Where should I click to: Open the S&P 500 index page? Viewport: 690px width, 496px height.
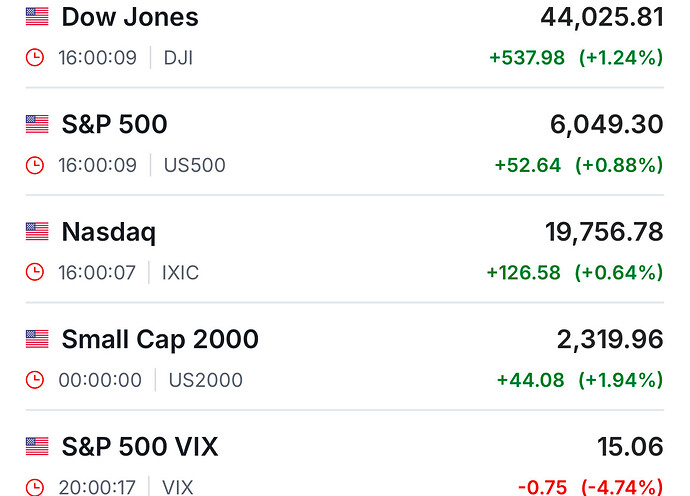[114, 124]
